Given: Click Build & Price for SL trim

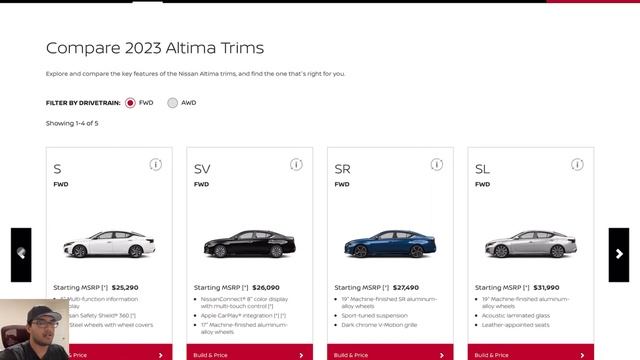Looking at the screenshot, I should (531, 353).
